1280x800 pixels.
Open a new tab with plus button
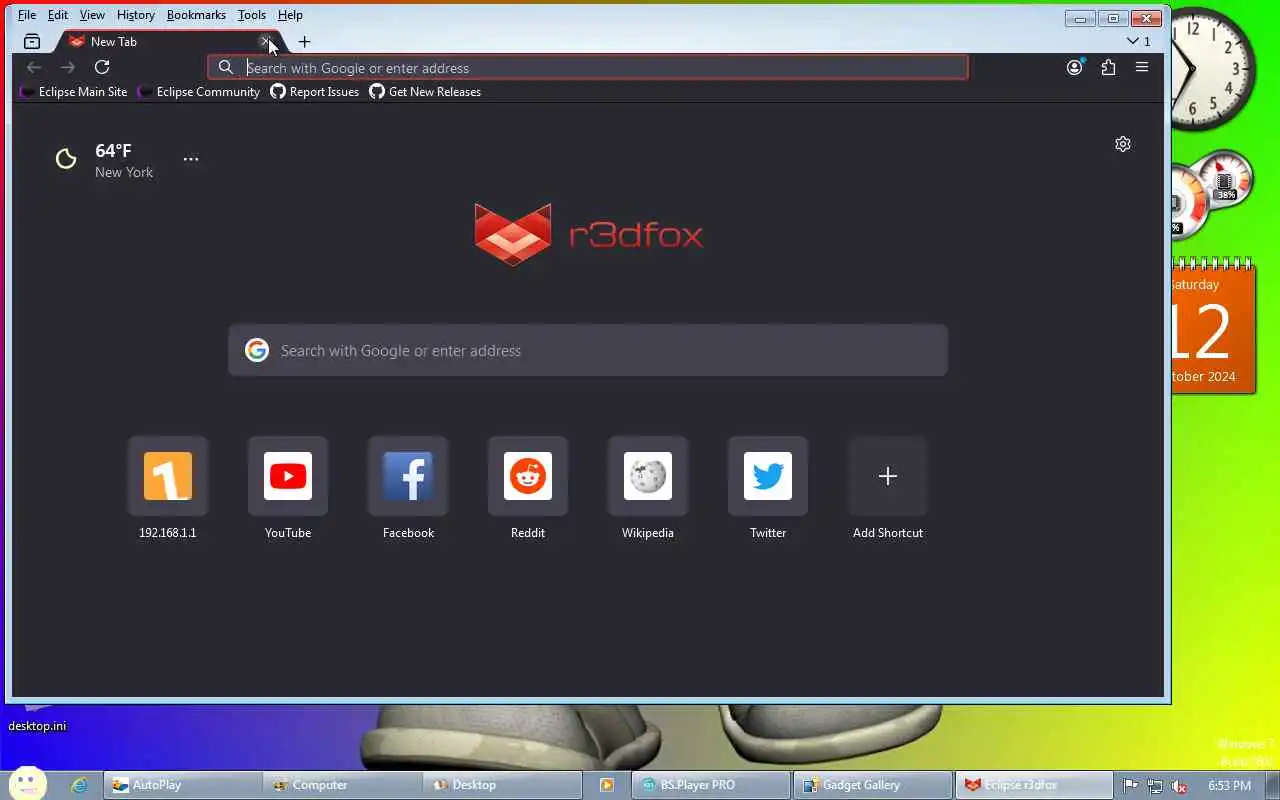pyautogui.click(x=304, y=42)
